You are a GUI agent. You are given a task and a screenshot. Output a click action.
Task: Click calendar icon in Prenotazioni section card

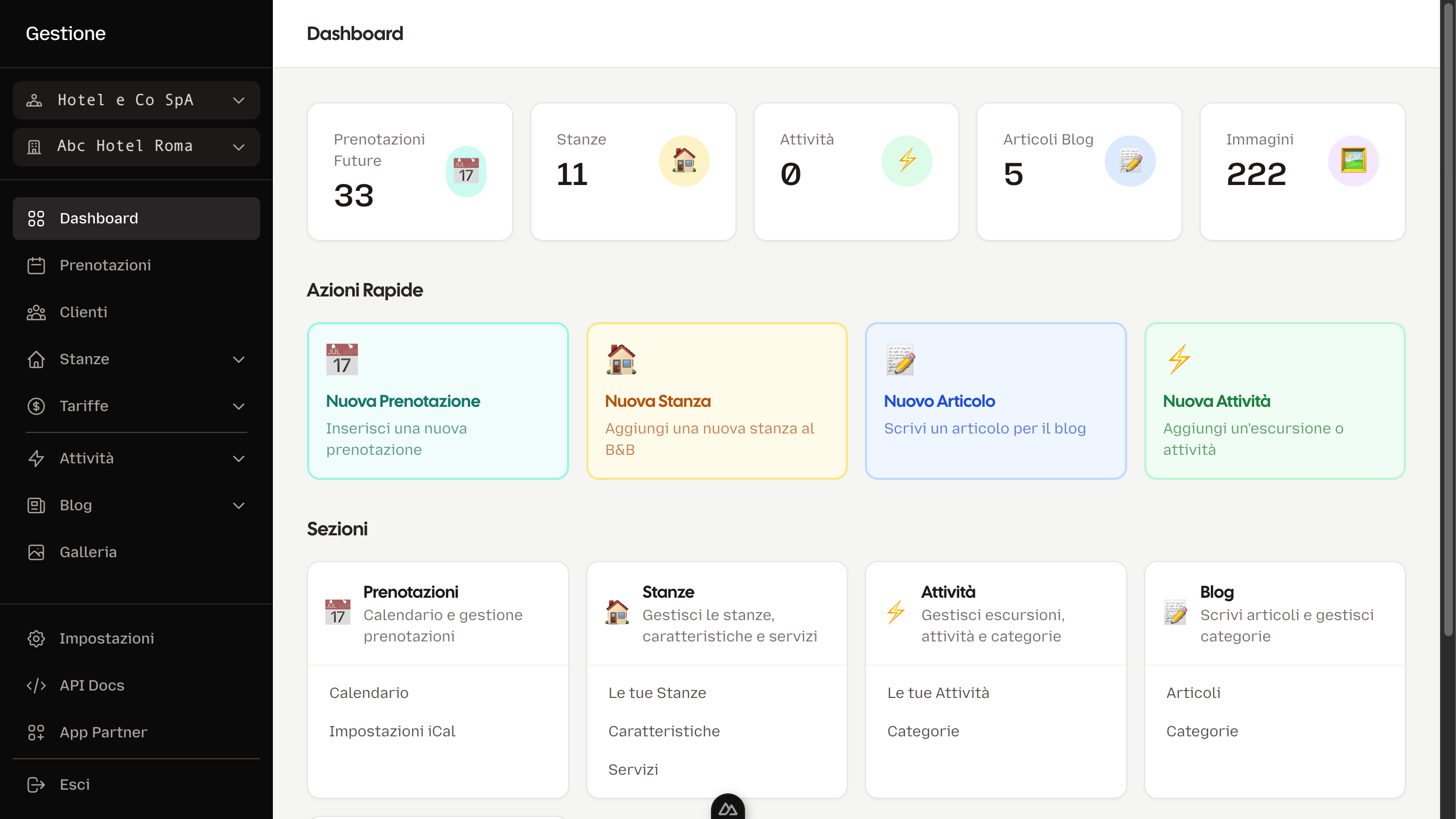point(338,612)
